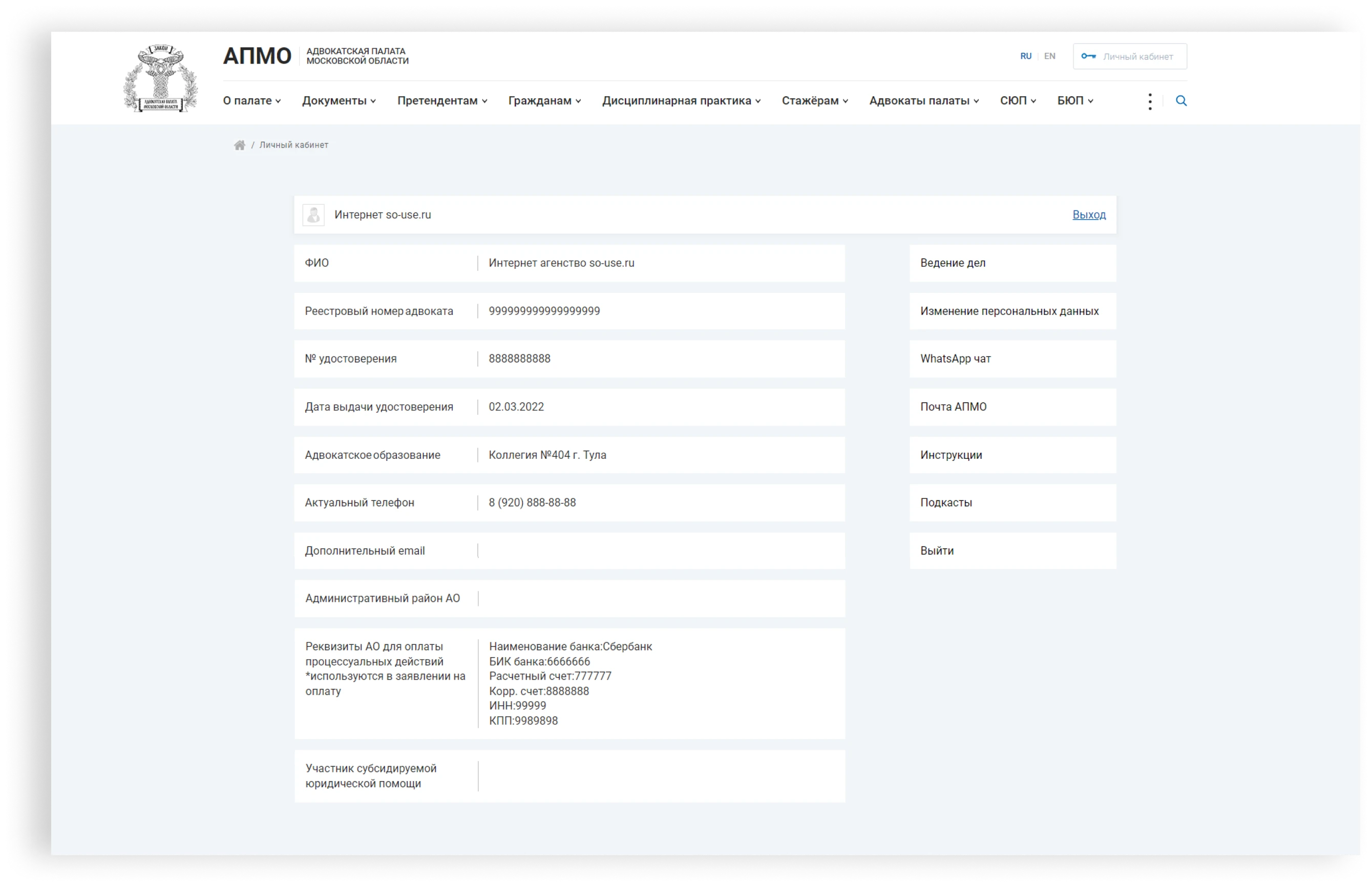Click the Выход link

[1088, 215]
